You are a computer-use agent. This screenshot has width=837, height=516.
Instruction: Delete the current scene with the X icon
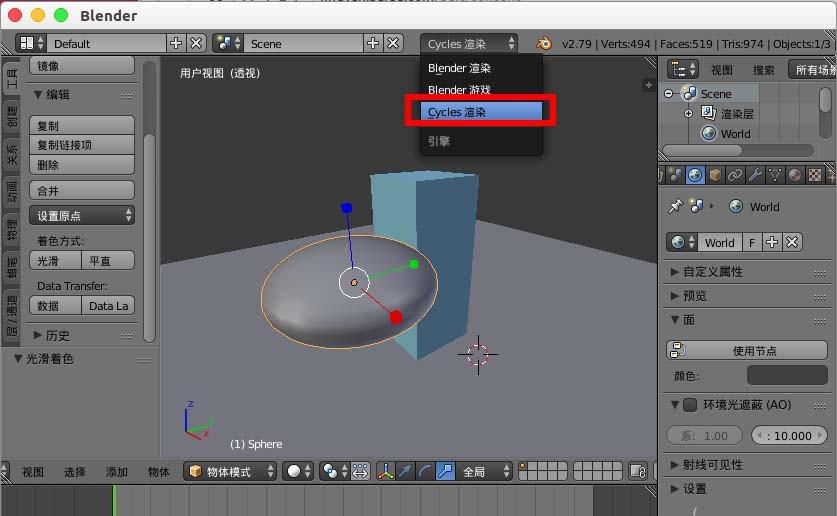(x=393, y=43)
